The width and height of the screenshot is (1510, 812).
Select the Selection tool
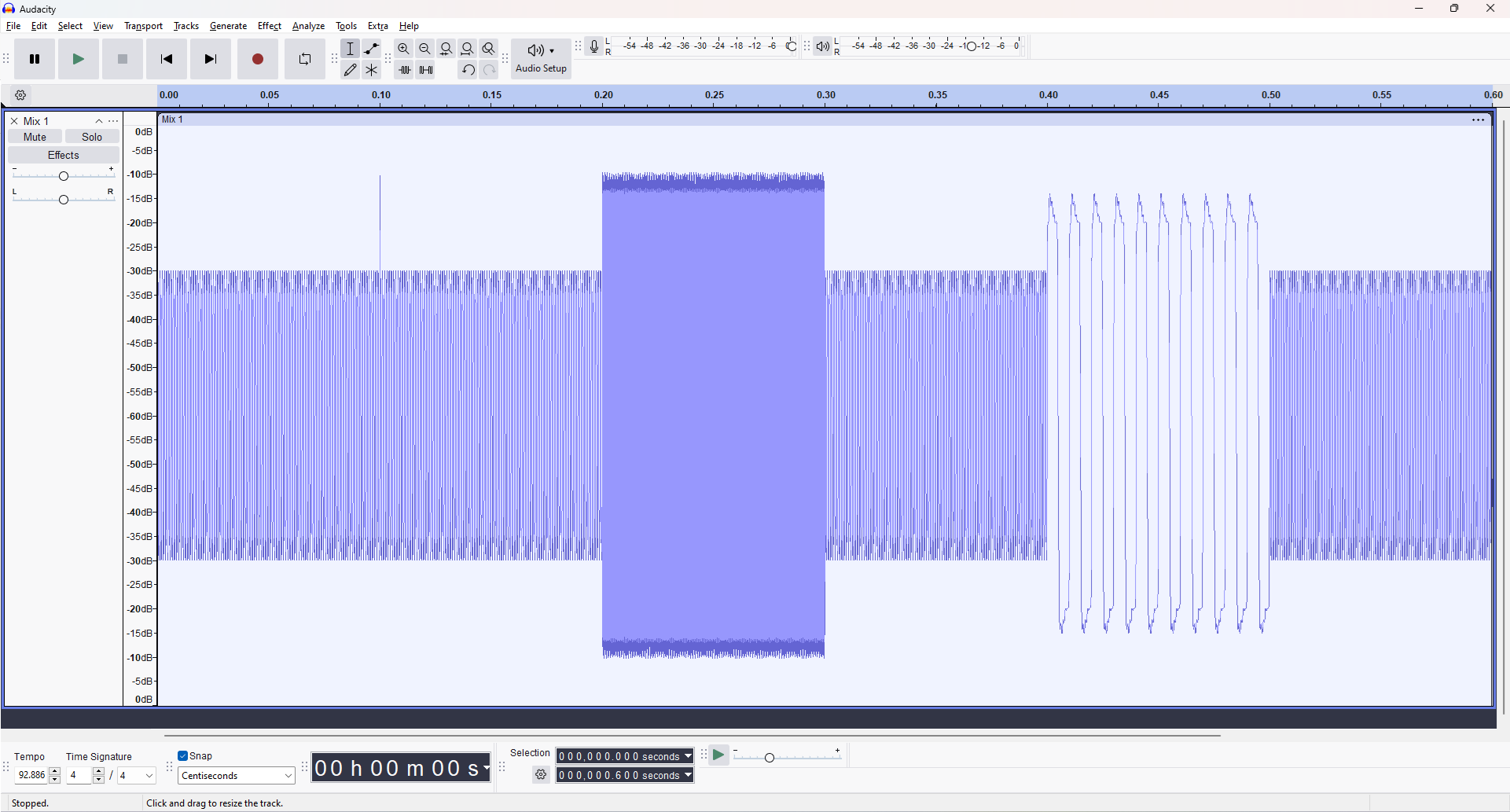pyautogui.click(x=351, y=48)
